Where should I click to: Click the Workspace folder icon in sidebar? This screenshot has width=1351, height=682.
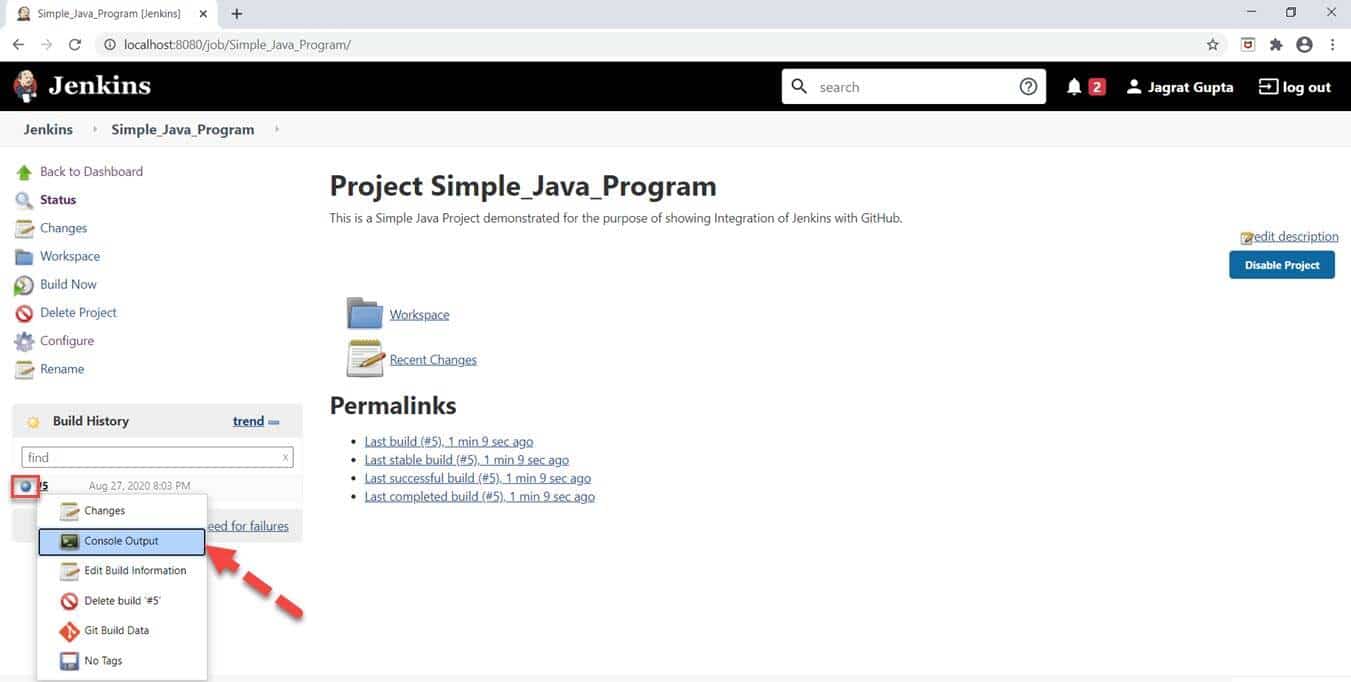[x=24, y=257]
